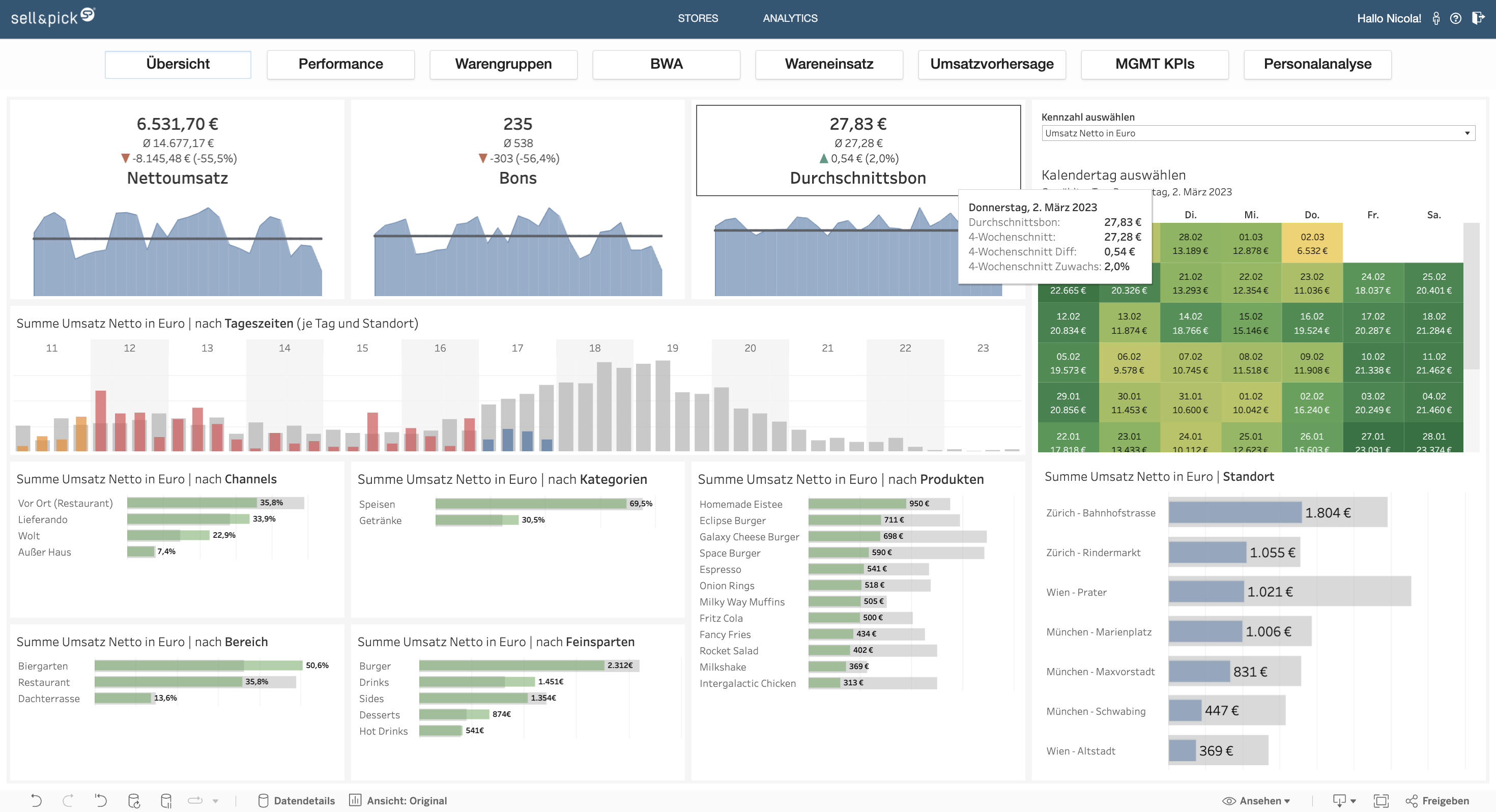Image resolution: width=1496 pixels, height=812 pixels.
Task: Click the user profile icon in top bar
Action: click(1437, 18)
